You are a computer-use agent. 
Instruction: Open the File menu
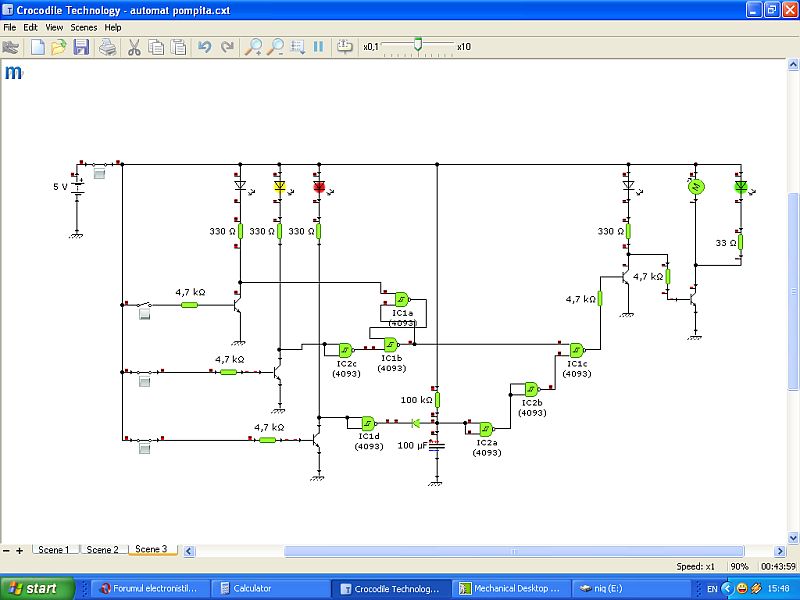tap(10, 27)
